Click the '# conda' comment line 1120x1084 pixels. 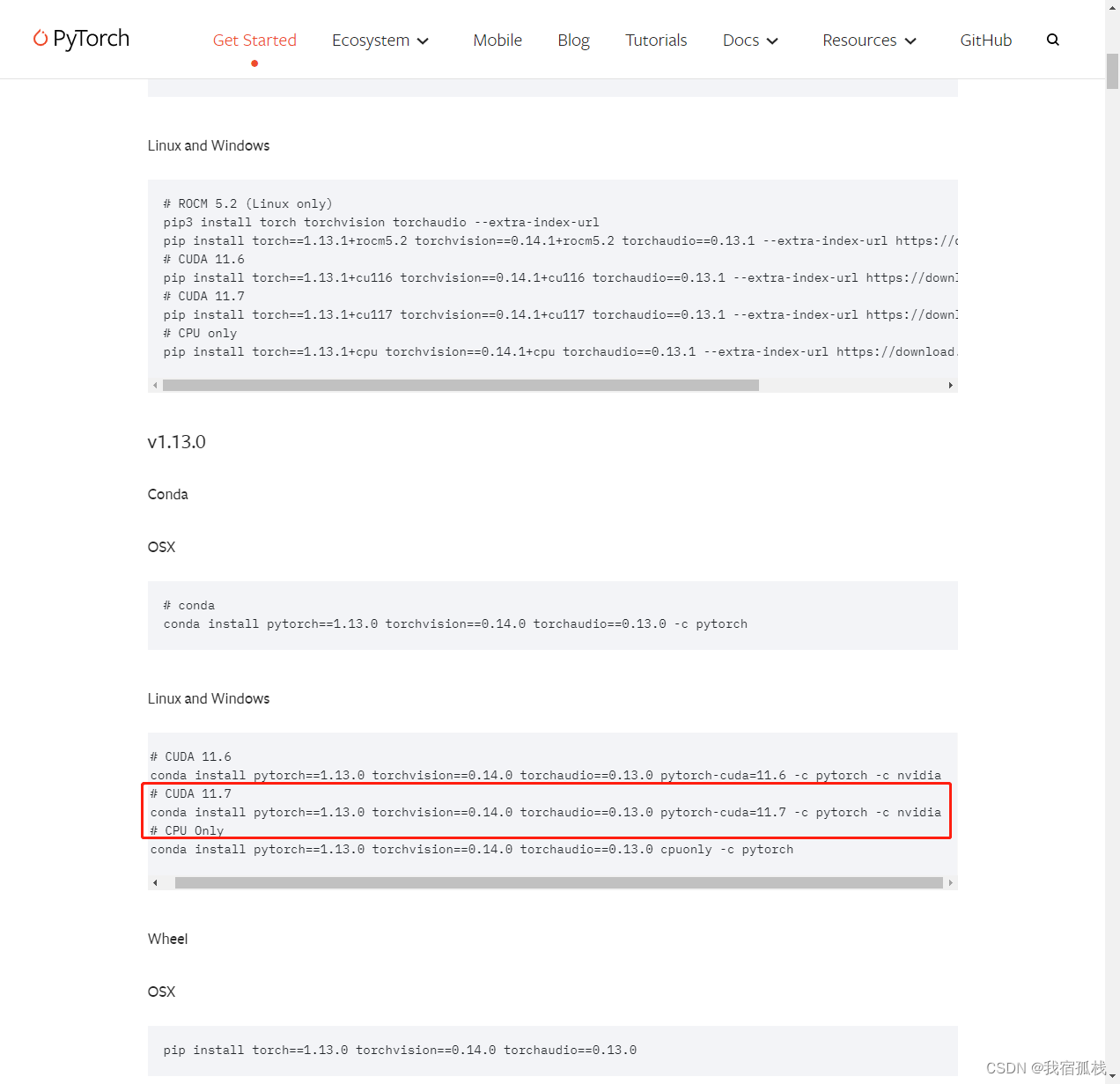188,605
